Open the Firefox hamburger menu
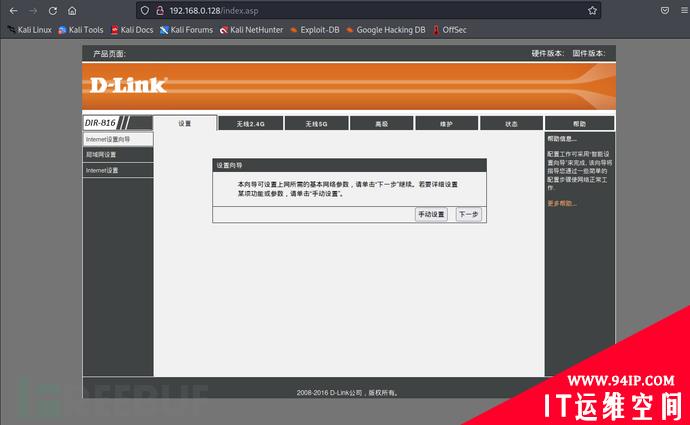 (x=684, y=11)
